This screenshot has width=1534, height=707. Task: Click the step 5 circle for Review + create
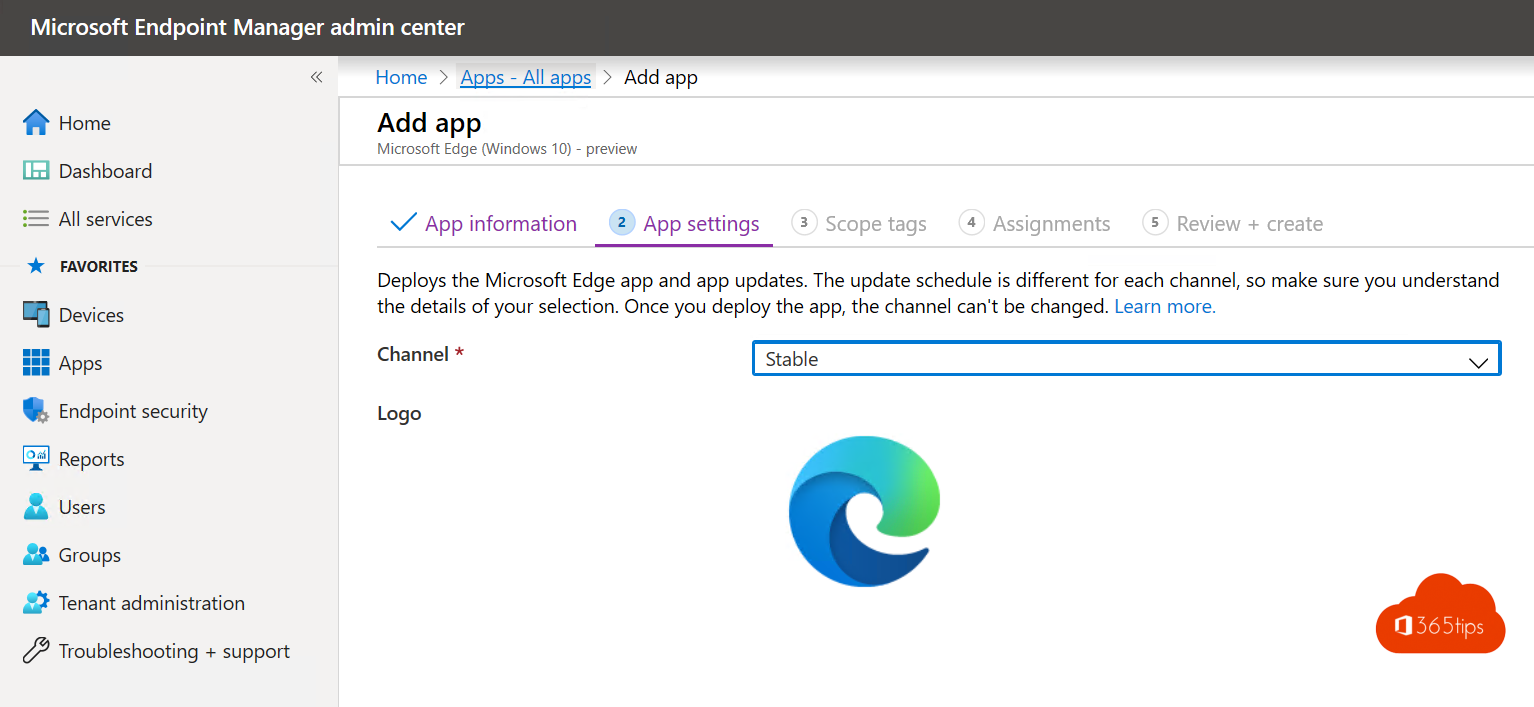[x=1155, y=222]
